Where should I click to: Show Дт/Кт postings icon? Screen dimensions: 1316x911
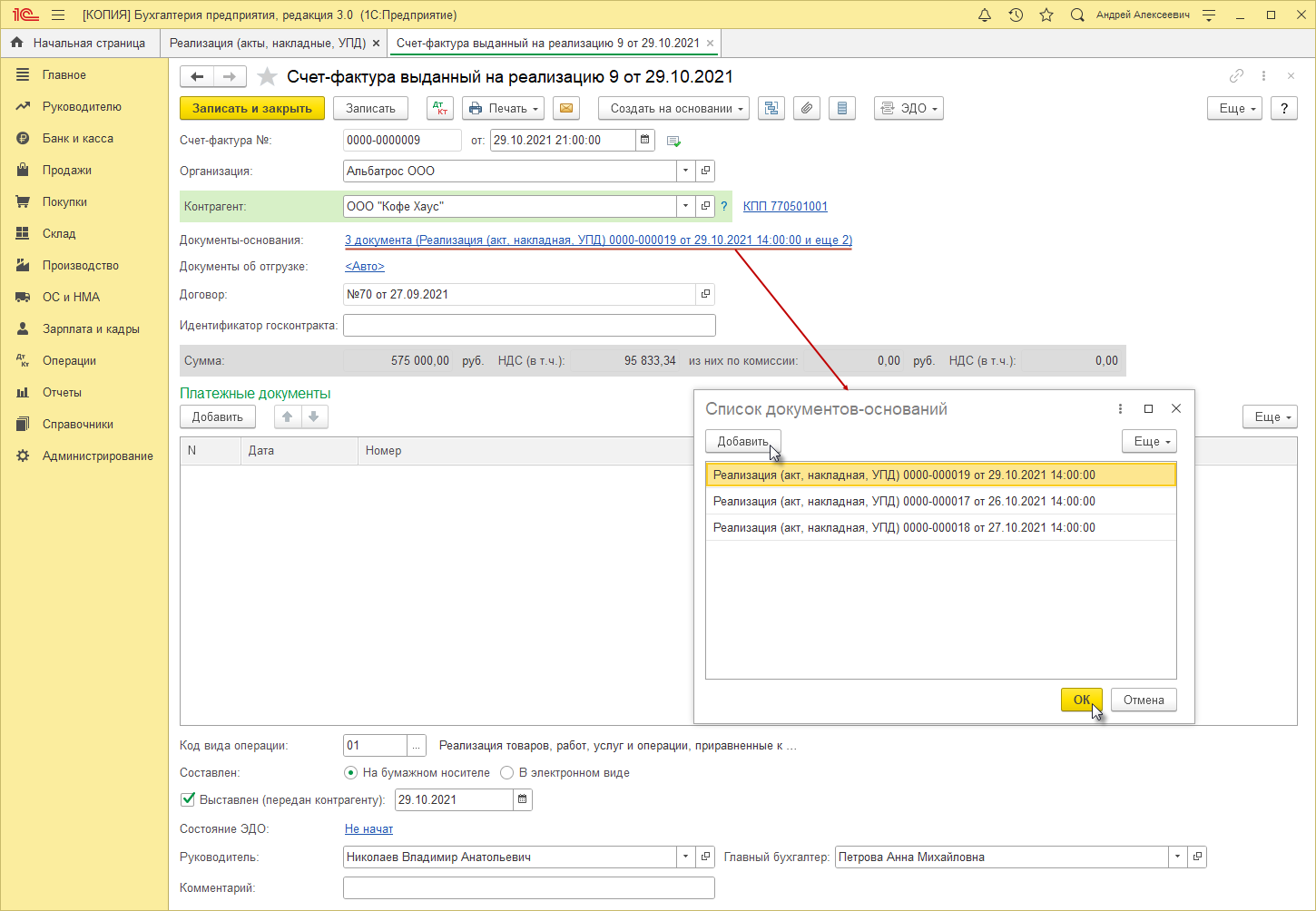[440, 108]
